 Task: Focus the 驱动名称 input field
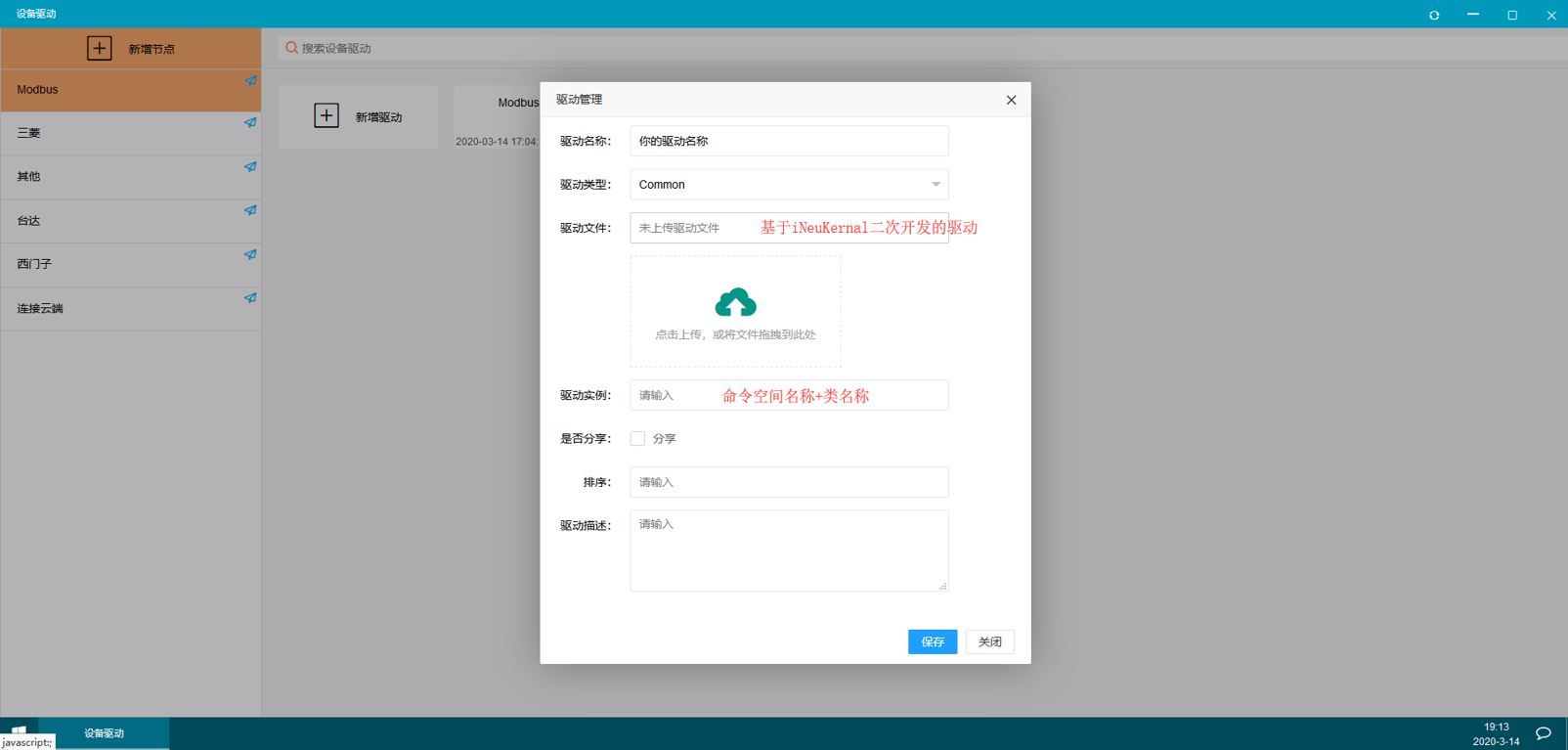pyautogui.click(x=789, y=141)
